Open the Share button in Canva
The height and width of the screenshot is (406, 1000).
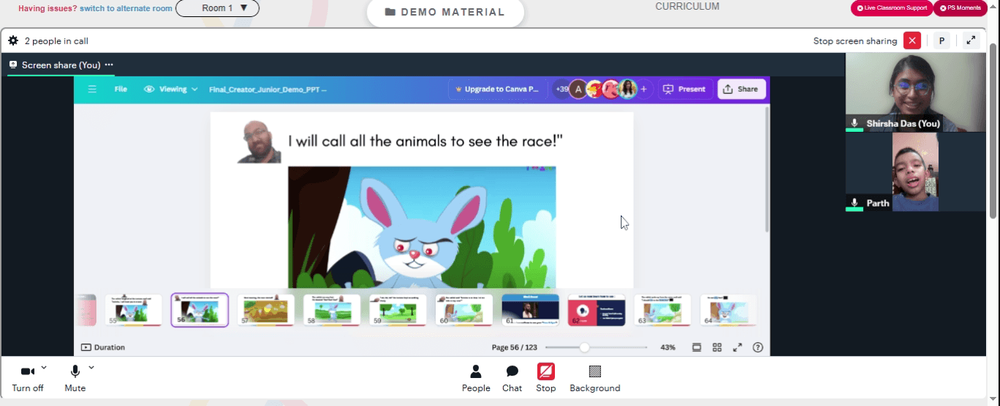pos(741,89)
